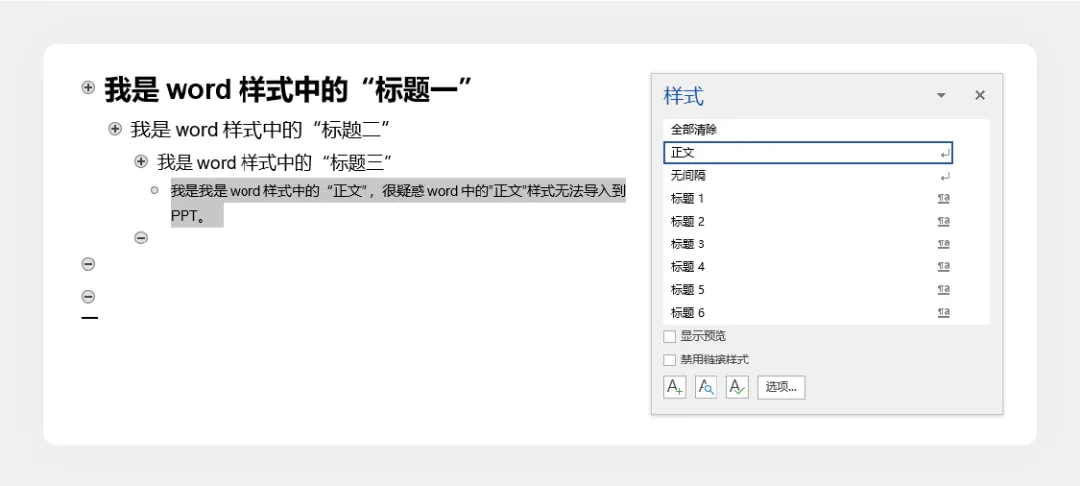The height and width of the screenshot is (486, 1080).
Task: Click the linked style icon beside 标题 2
Action: (944, 222)
